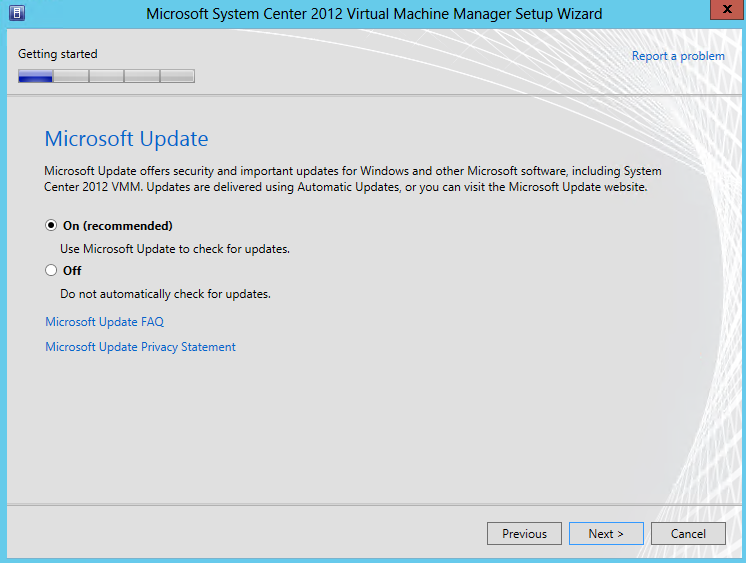Image resolution: width=746 pixels, height=563 pixels.
Task: Continue with the Next > button
Action: [606, 533]
